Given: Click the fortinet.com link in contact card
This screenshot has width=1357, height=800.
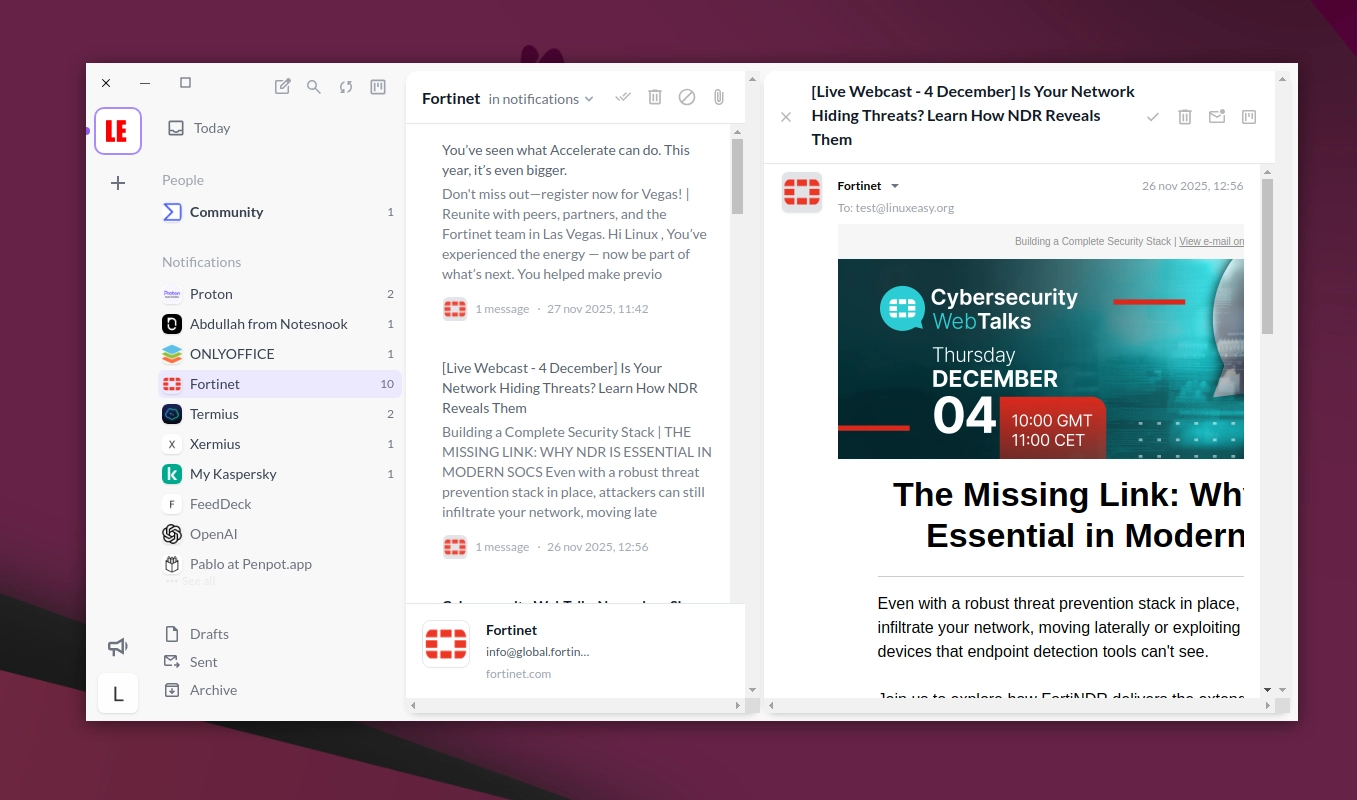Looking at the screenshot, I should [518, 674].
